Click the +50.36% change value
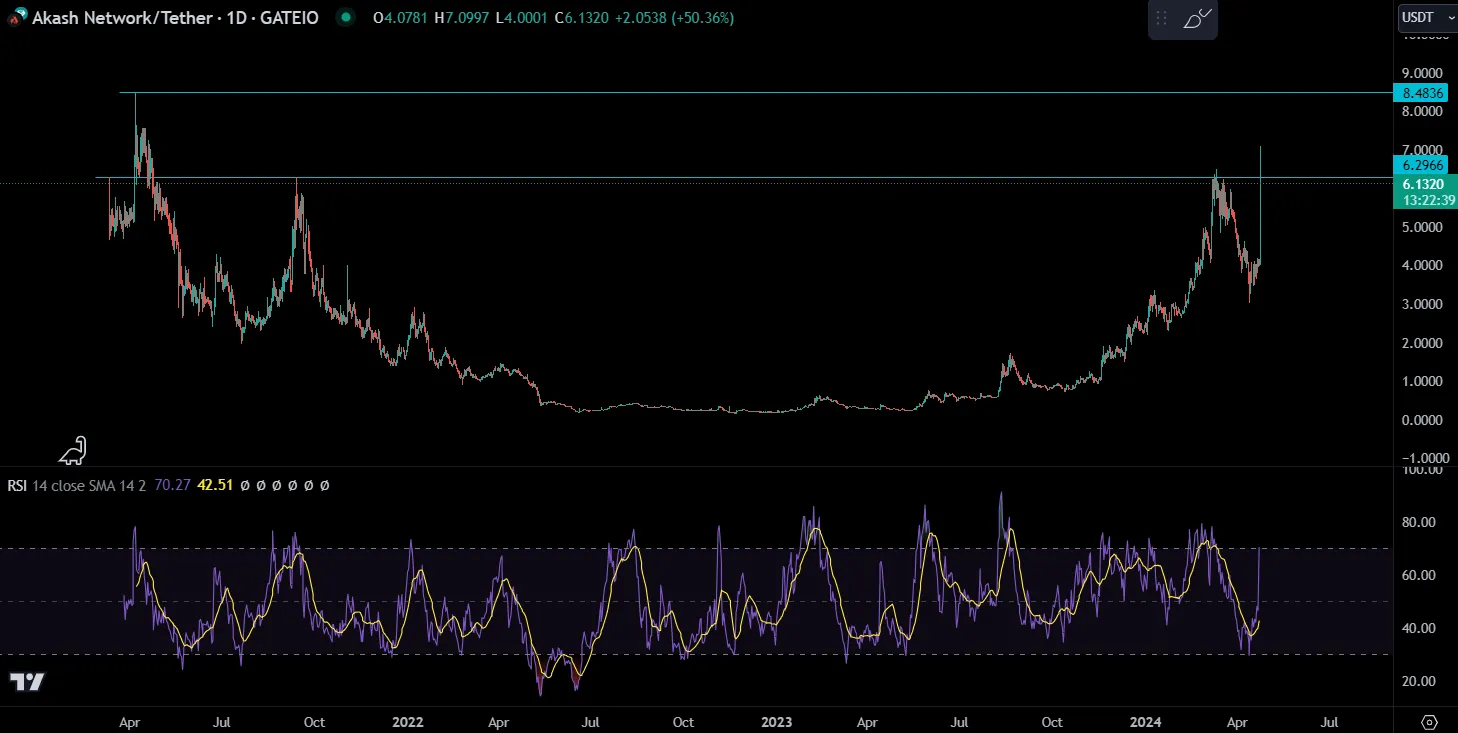 click(x=701, y=17)
